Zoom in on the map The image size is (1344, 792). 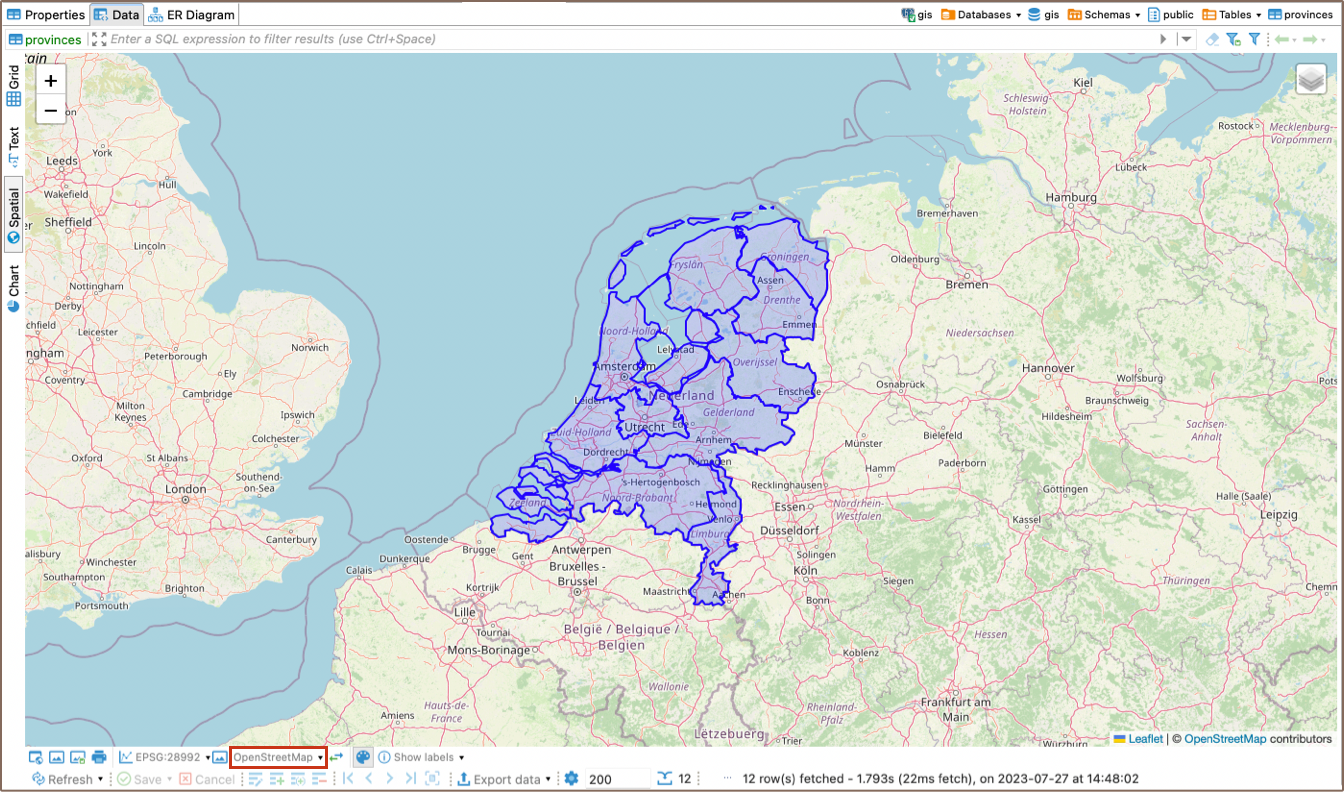(51, 80)
